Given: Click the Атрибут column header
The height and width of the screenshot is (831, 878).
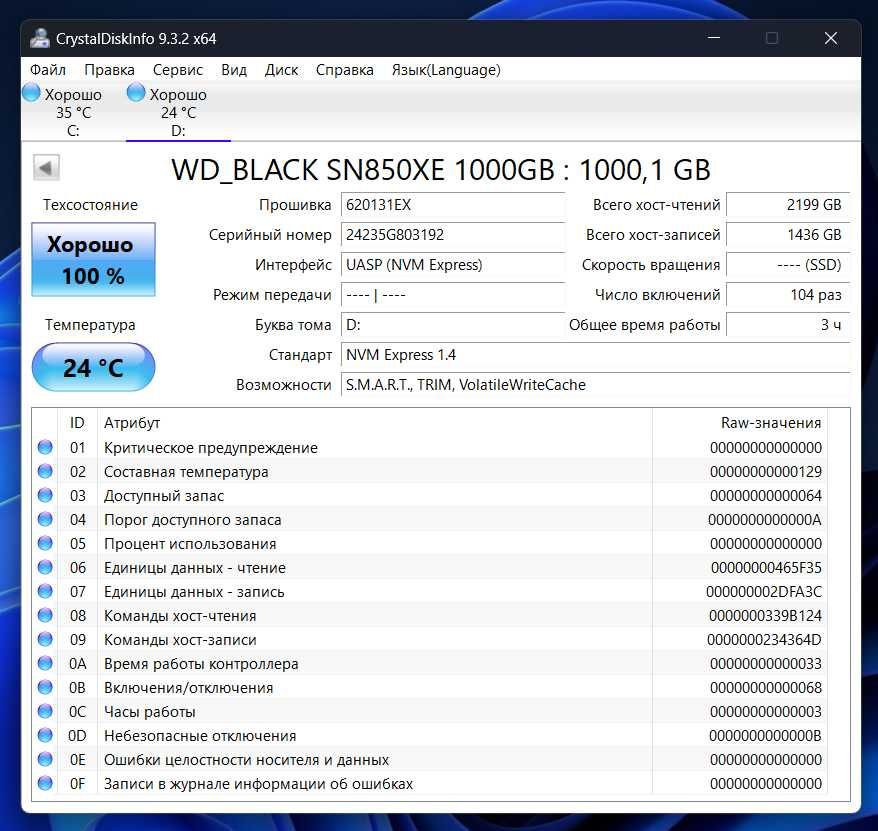Looking at the screenshot, I should coord(375,423).
